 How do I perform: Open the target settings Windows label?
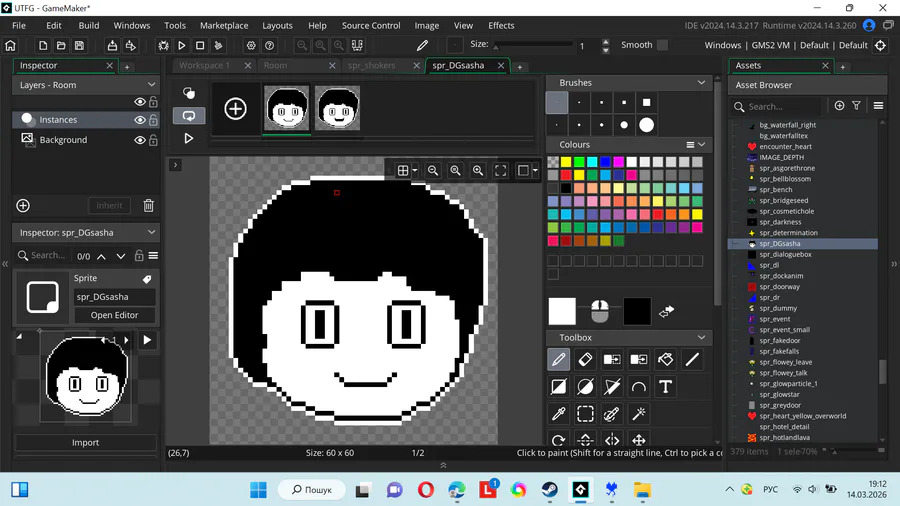[x=723, y=45]
